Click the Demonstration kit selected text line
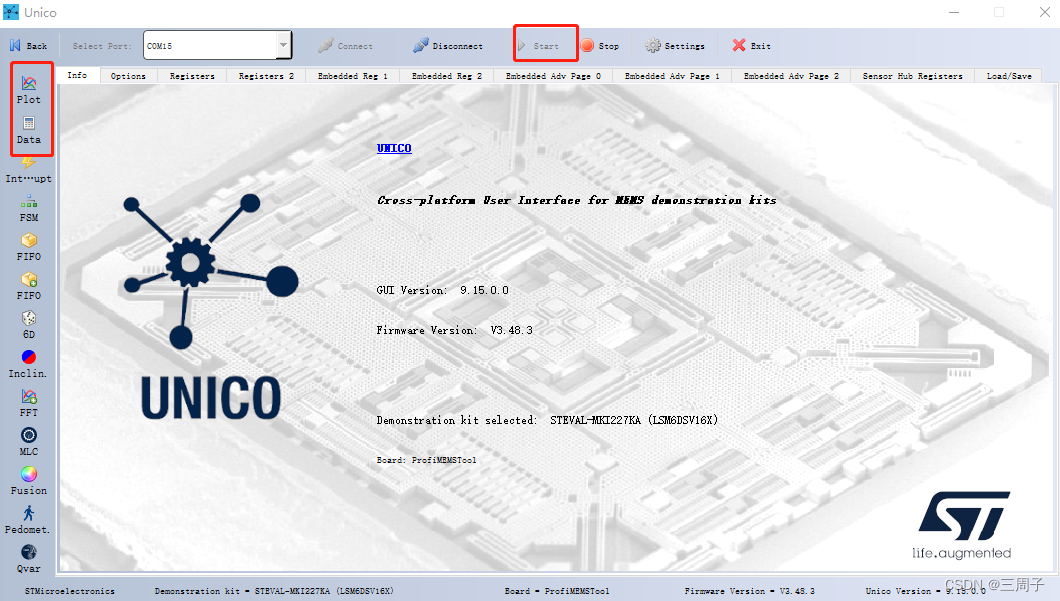 (547, 420)
